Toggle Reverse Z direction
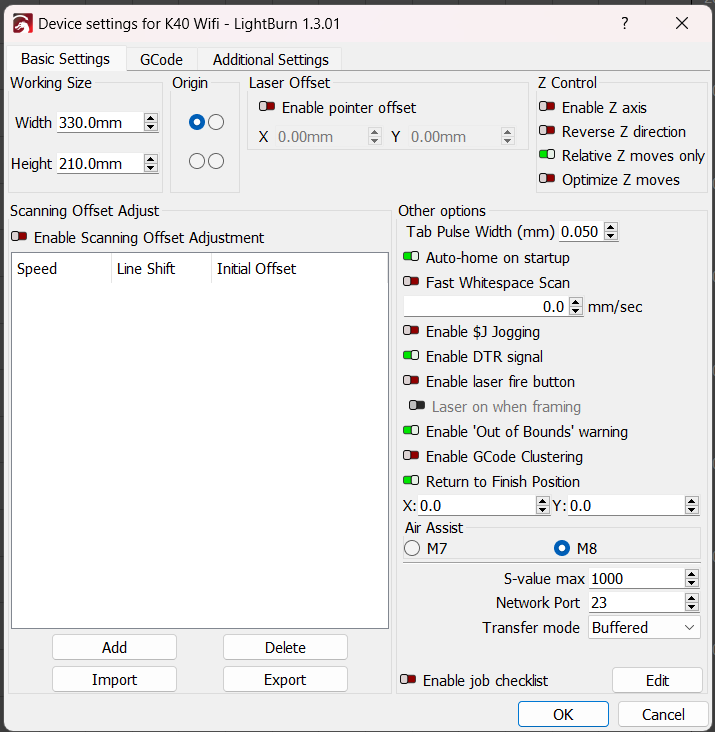715x732 pixels. pos(547,131)
